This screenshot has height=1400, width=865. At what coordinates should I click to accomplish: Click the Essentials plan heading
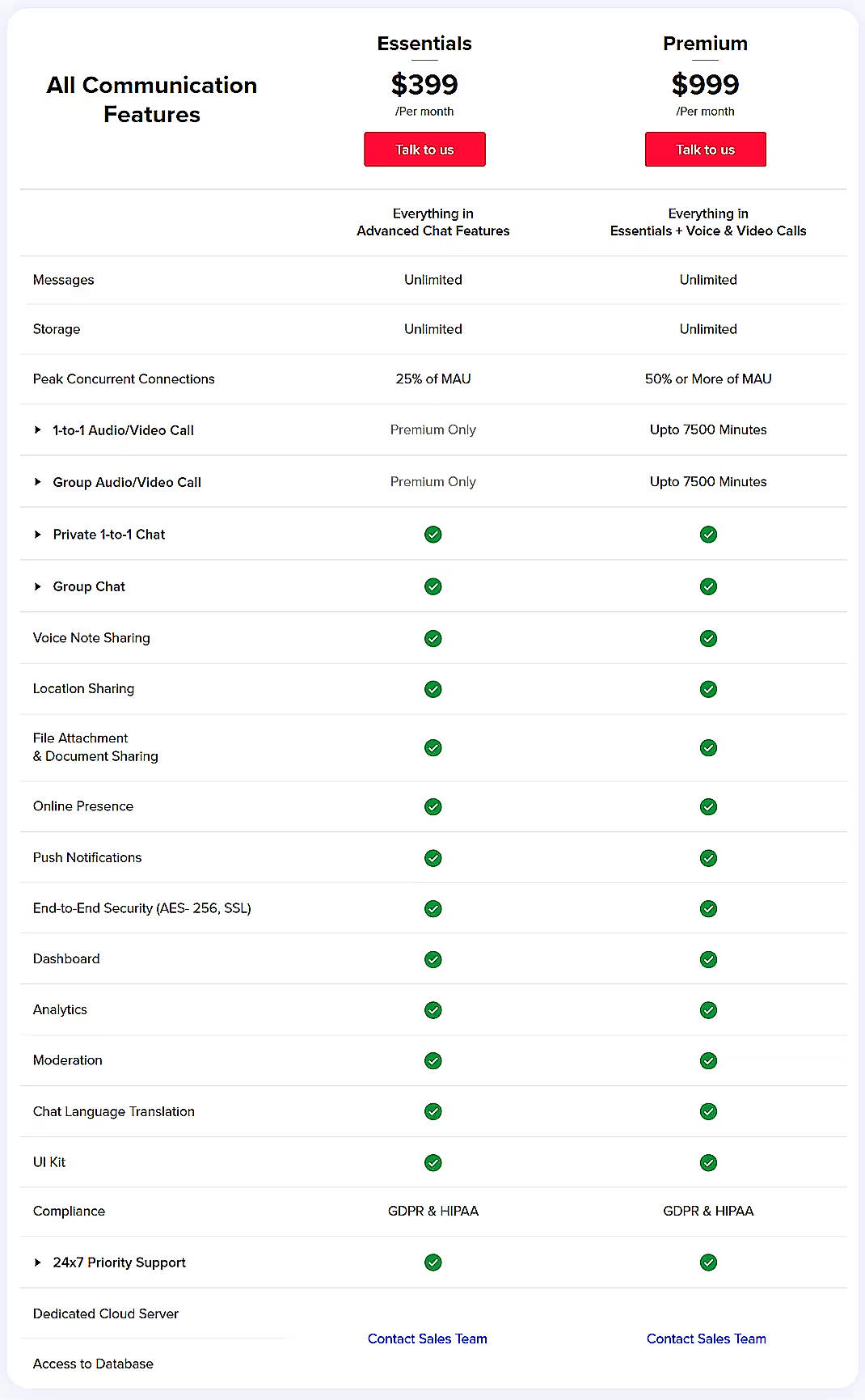pyautogui.click(x=424, y=44)
